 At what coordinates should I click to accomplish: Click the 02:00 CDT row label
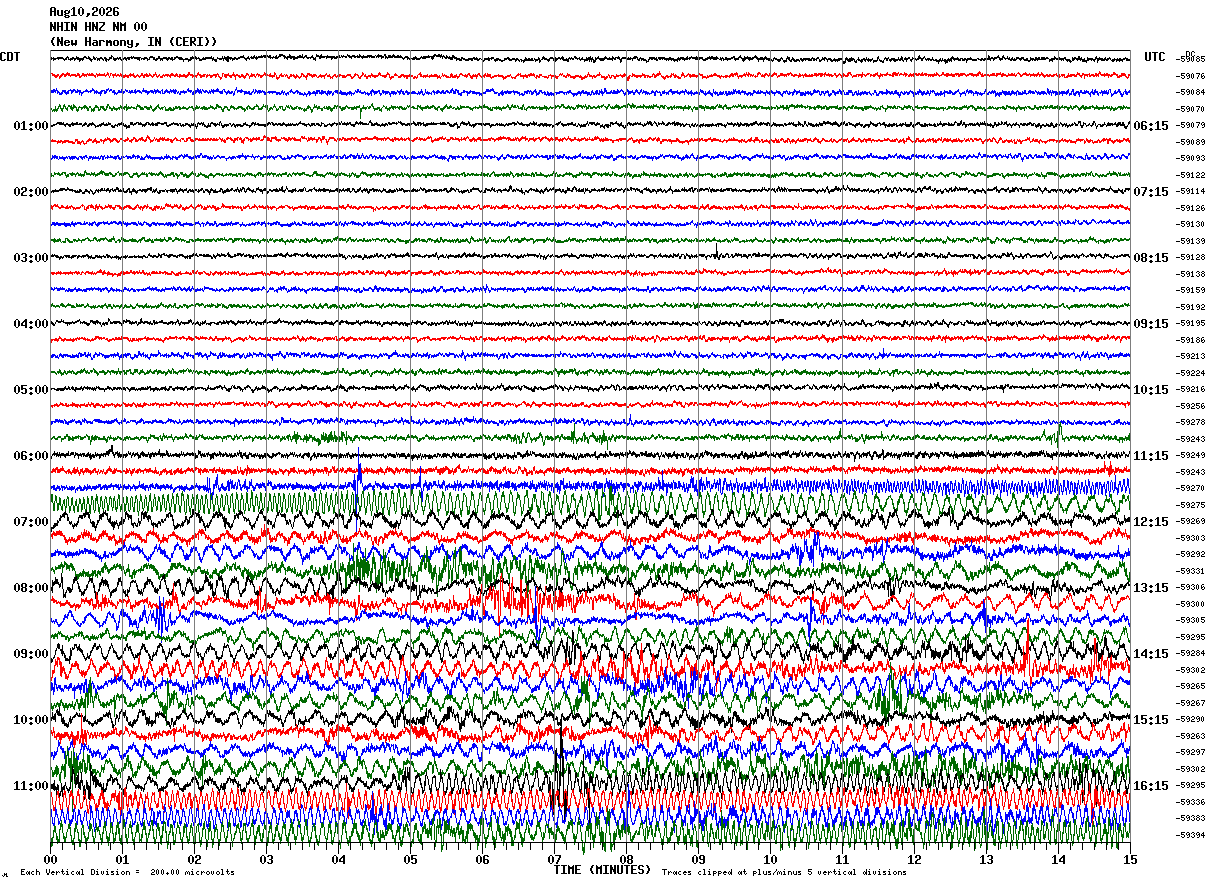(x=31, y=192)
